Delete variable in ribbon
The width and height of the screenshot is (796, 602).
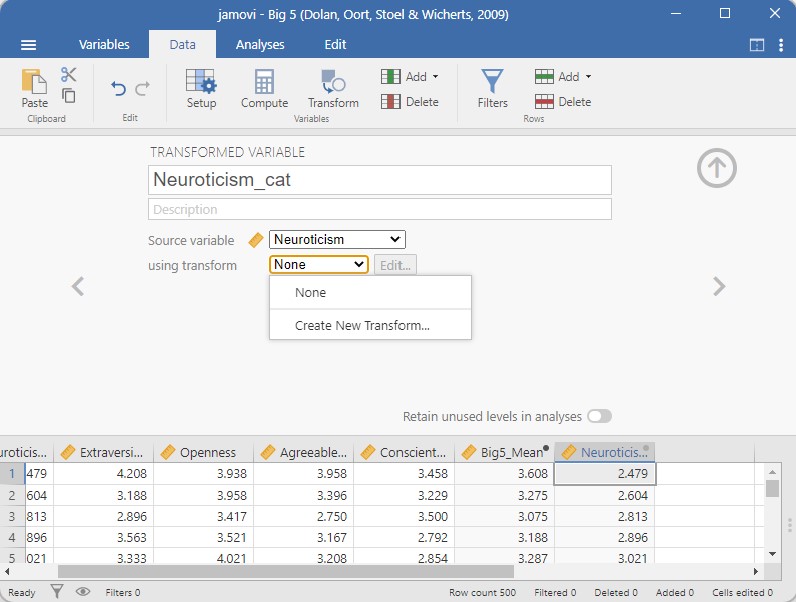click(410, 102)
